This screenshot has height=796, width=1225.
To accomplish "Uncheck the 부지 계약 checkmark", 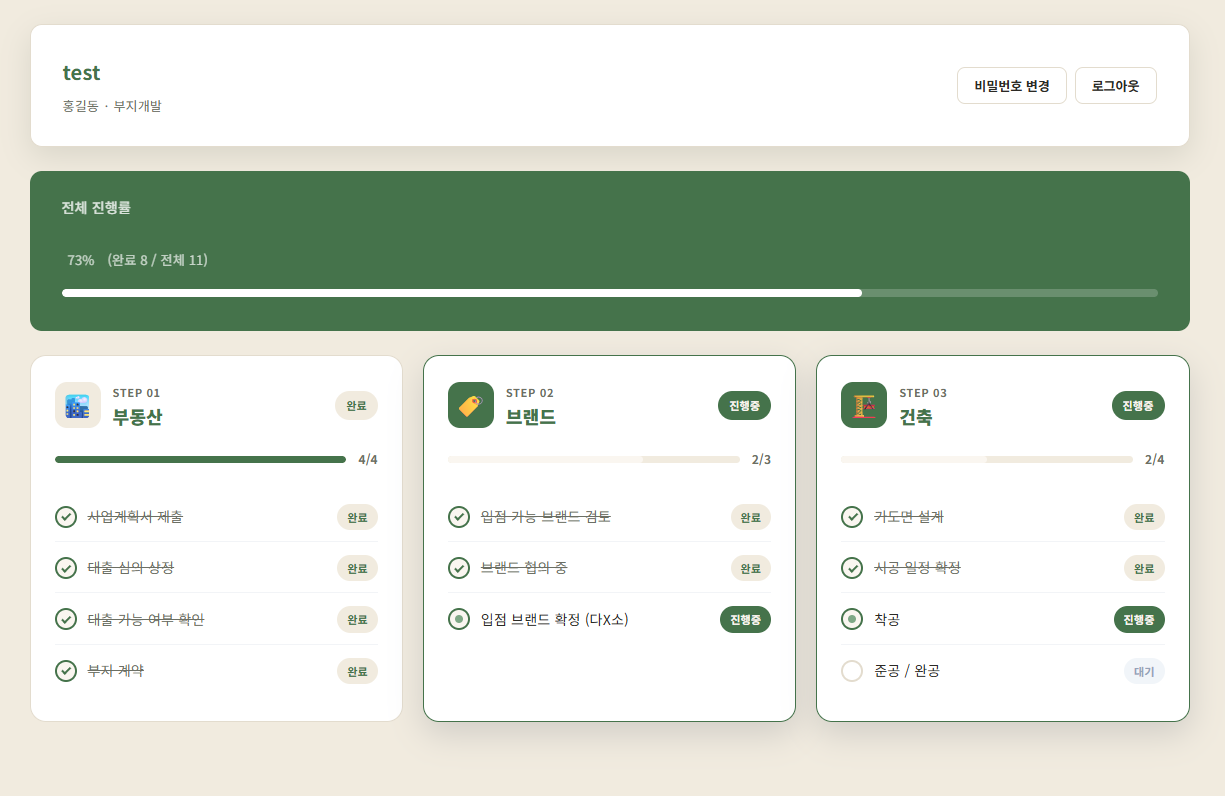I will click(66, 671).
